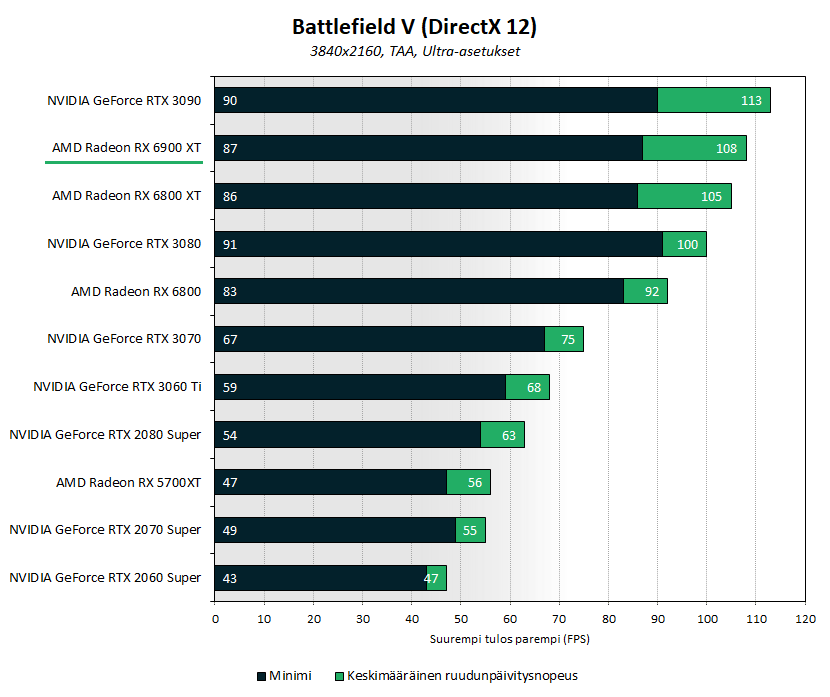
Task: Click the NVIDIA GeForce RTX 3060 Ti label
Action: tap(117, 387)
